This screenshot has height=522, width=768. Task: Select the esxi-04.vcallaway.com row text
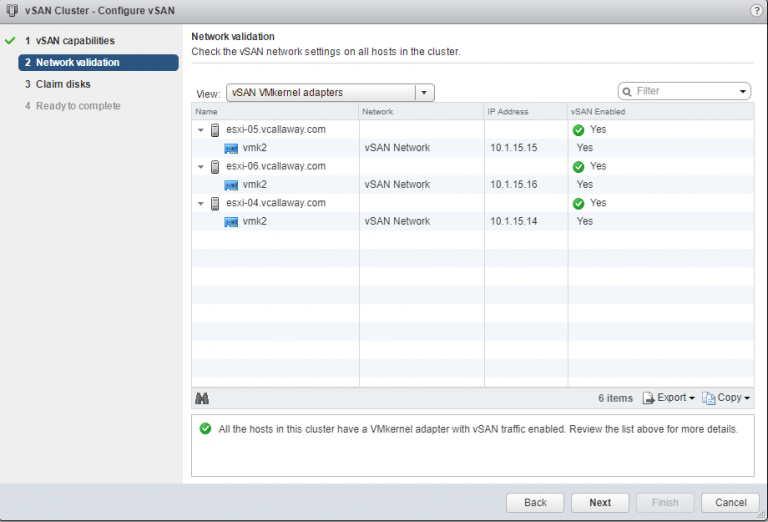coord(276,203)
